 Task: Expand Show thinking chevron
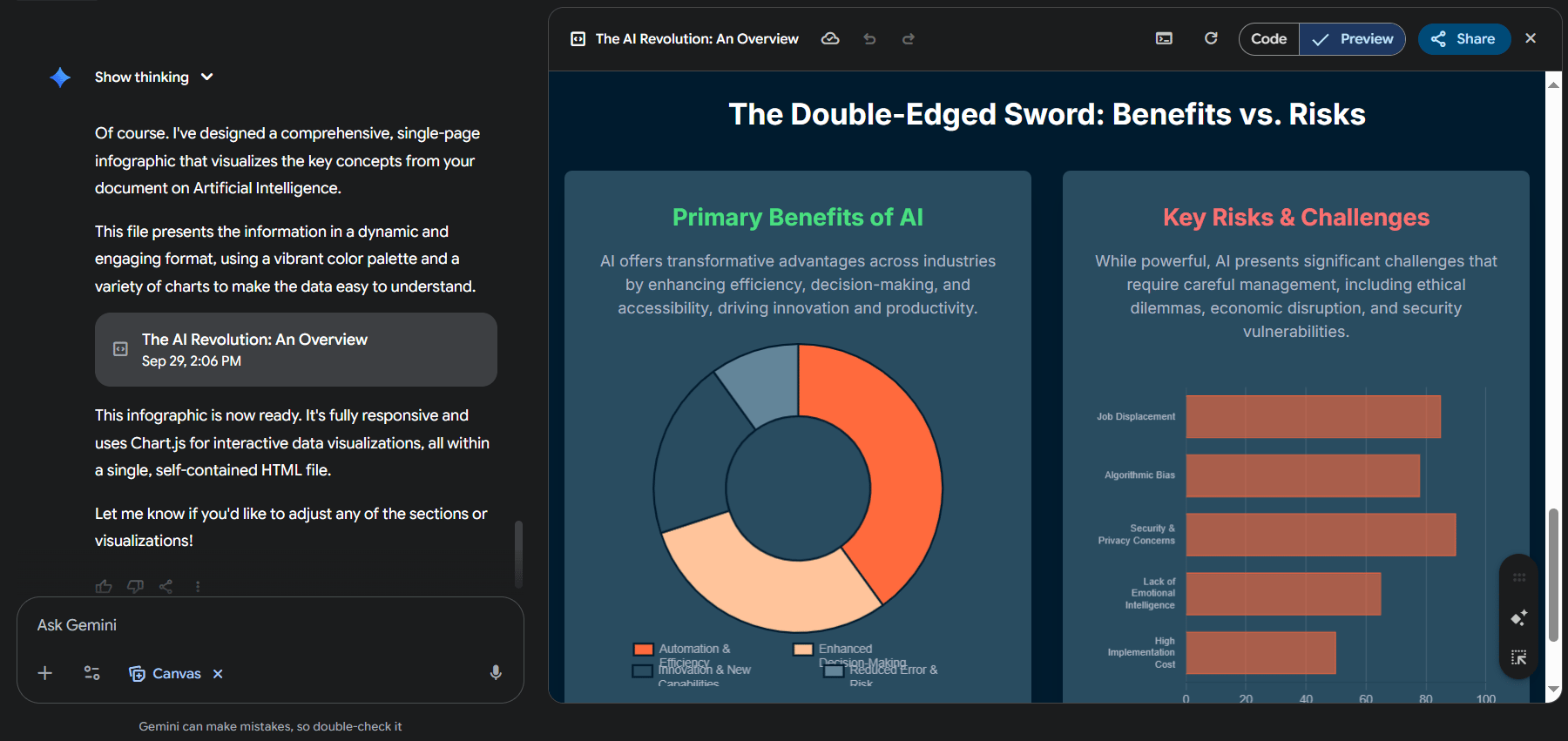point(207,77)
